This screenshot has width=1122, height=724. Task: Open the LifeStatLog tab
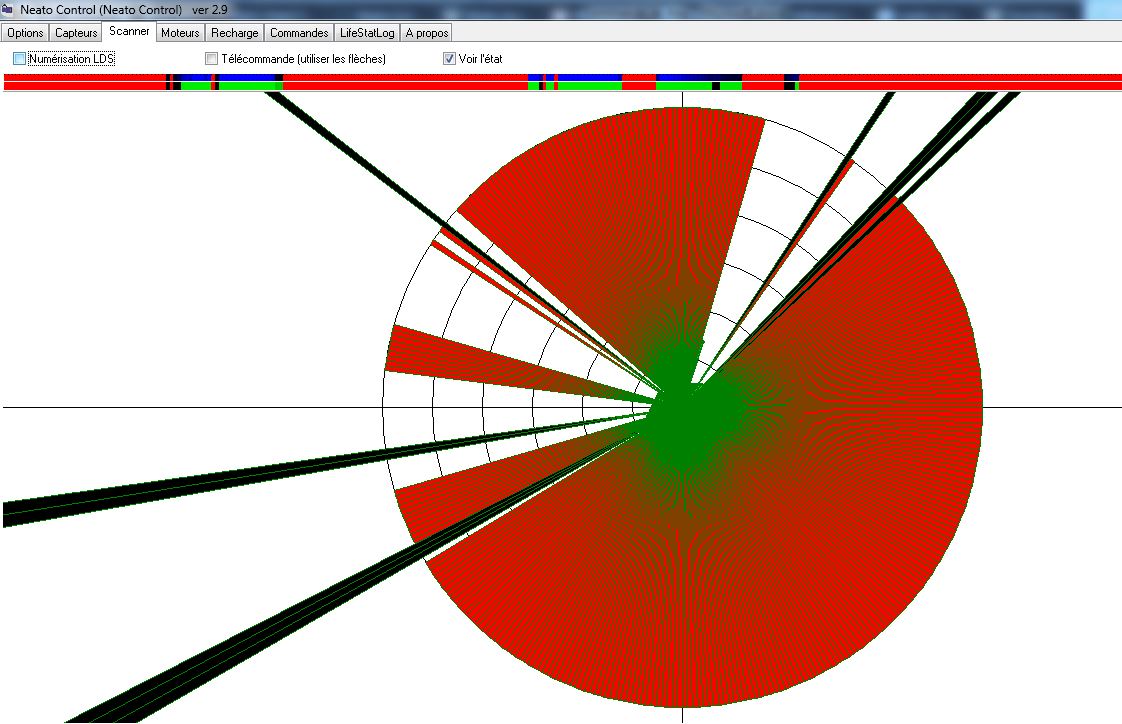click(367, 33)
